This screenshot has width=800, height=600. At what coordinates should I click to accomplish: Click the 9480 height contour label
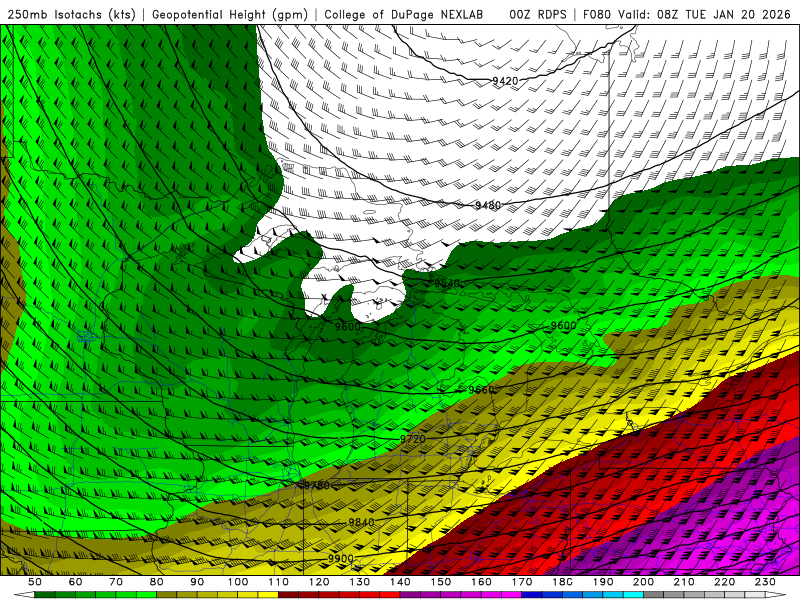tap(488, 205)
